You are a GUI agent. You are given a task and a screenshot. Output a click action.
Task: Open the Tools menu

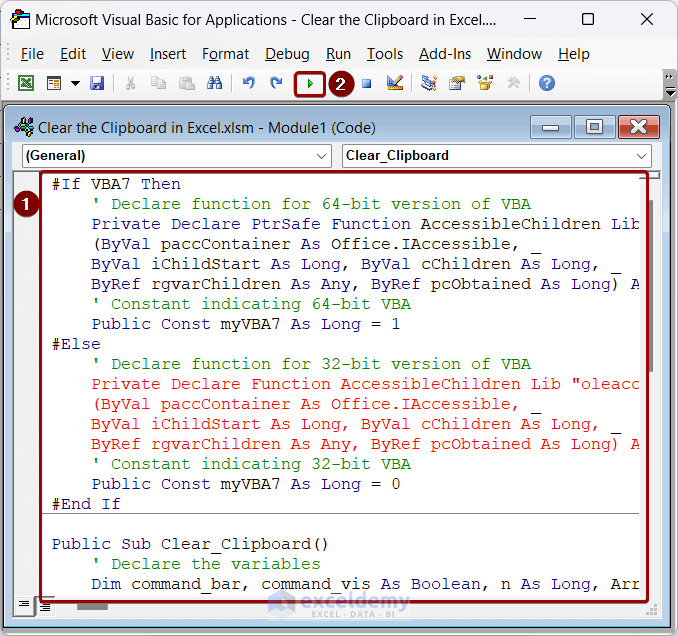pos(385,54)
